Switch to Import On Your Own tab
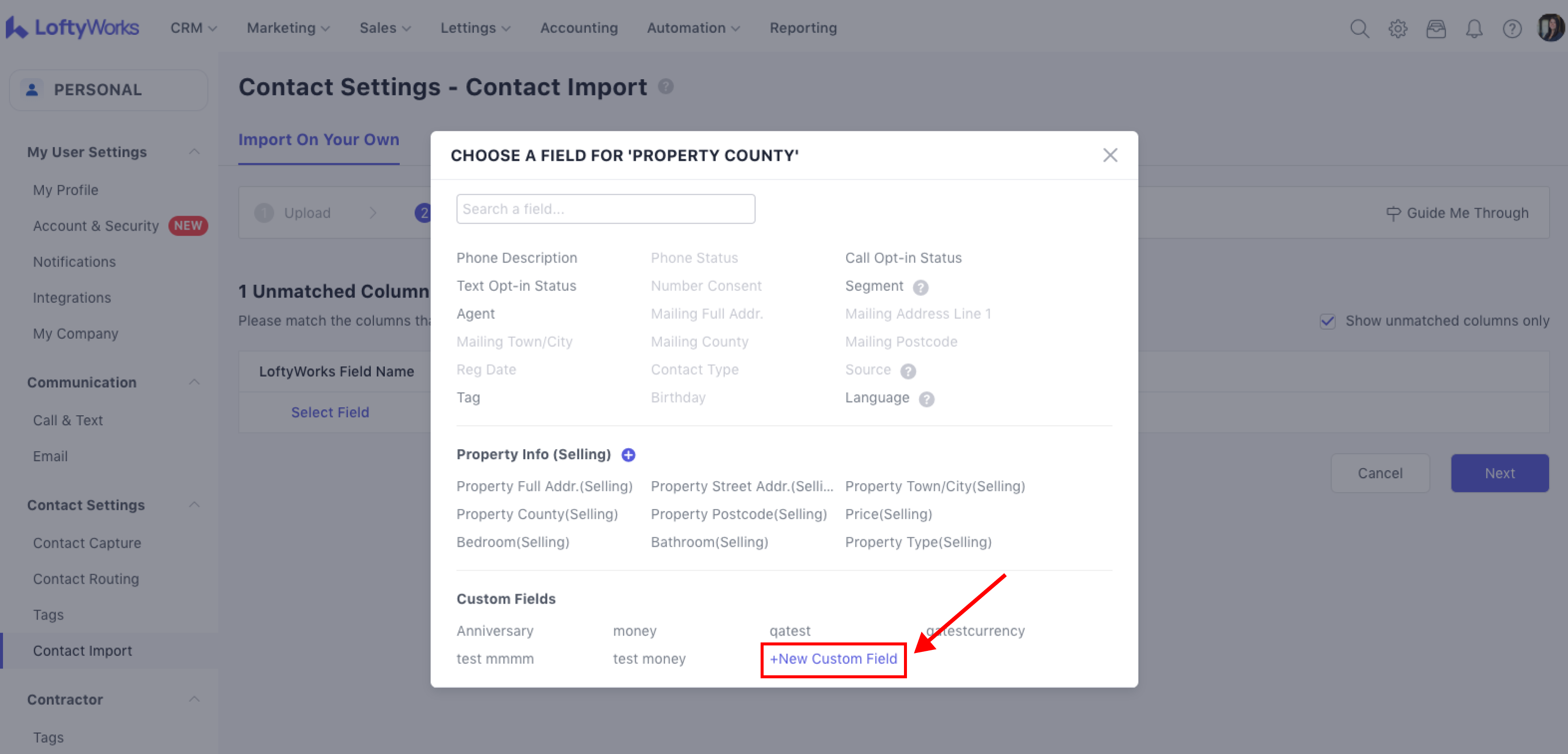1568x754 pixels. click(319, 139)
